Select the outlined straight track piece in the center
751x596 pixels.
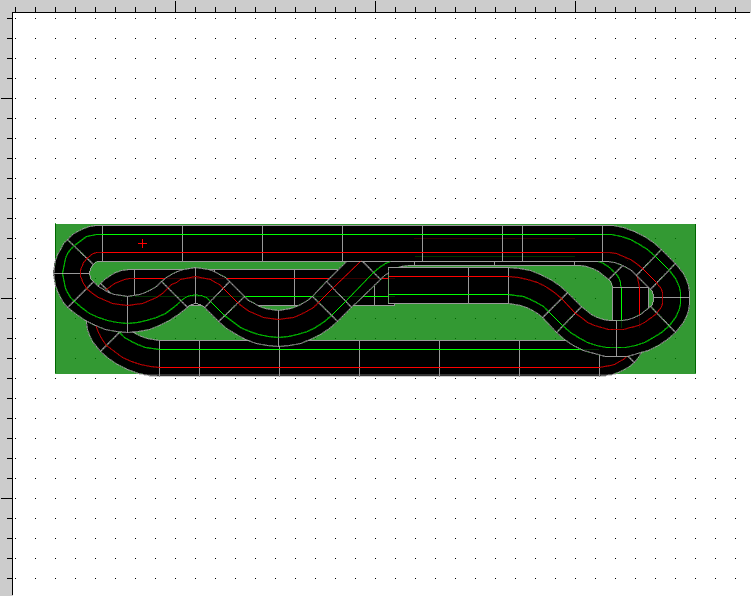coord(428,284)
